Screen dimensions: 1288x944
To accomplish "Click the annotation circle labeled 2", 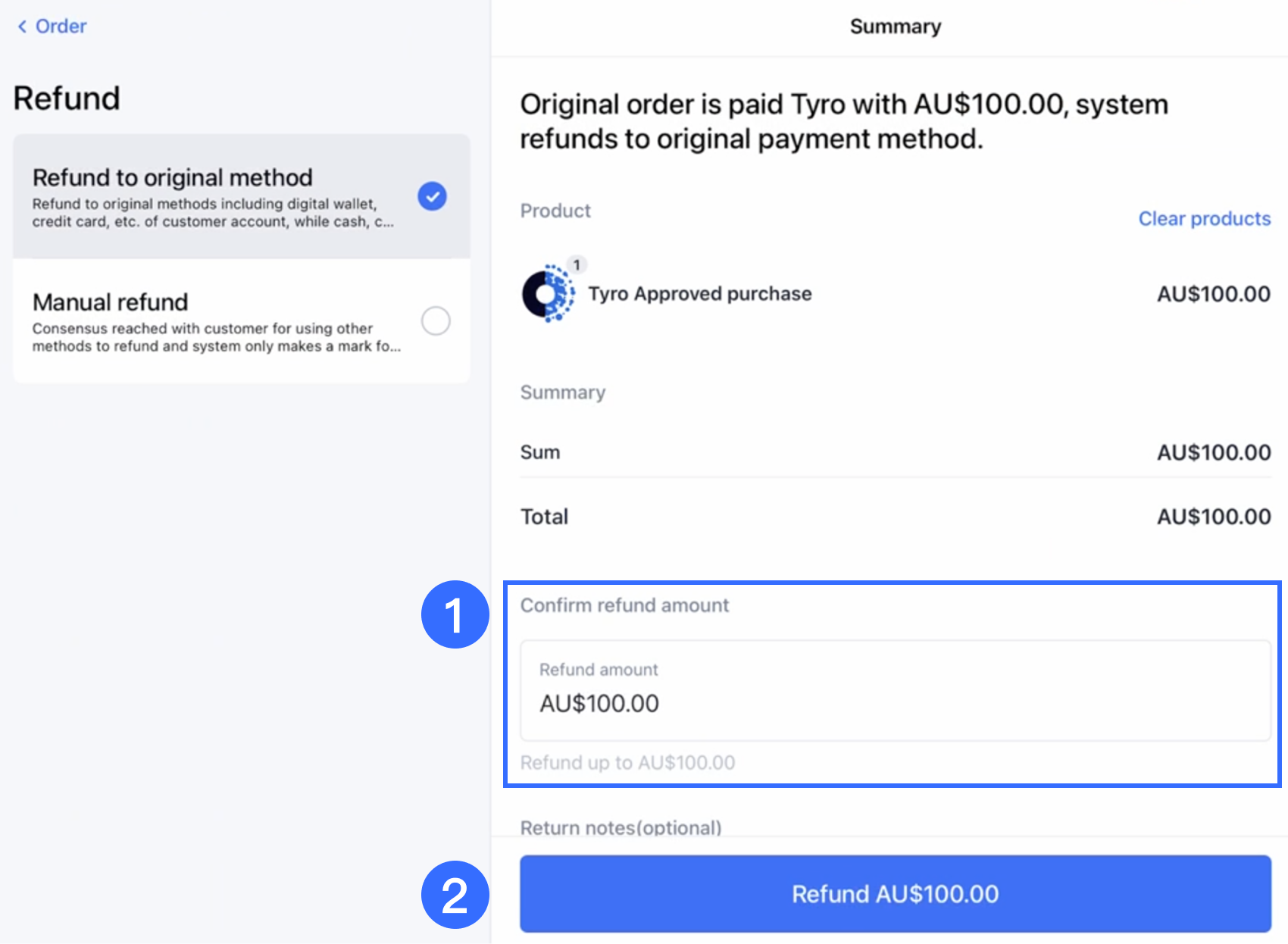I will (x=455, y=895).
